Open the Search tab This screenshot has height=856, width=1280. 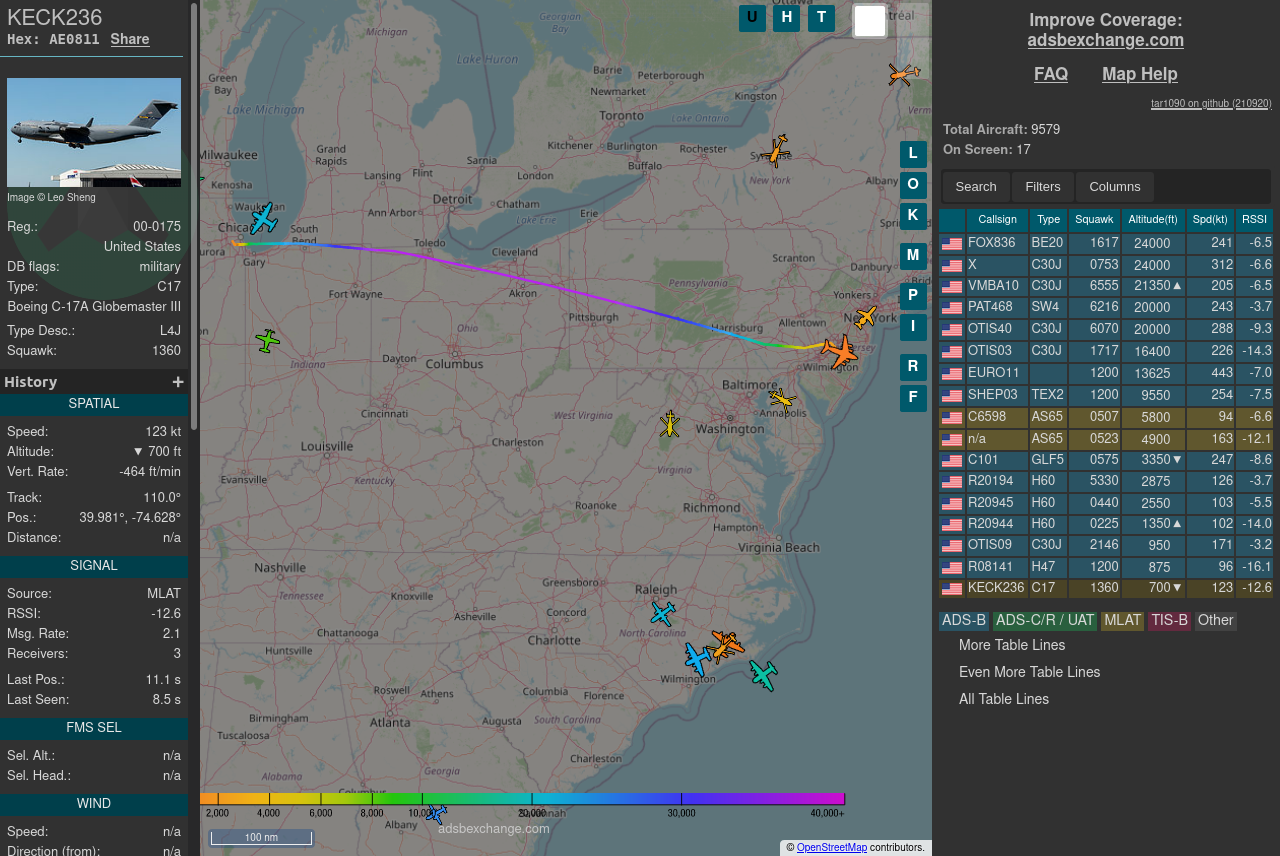pos(976,187)
